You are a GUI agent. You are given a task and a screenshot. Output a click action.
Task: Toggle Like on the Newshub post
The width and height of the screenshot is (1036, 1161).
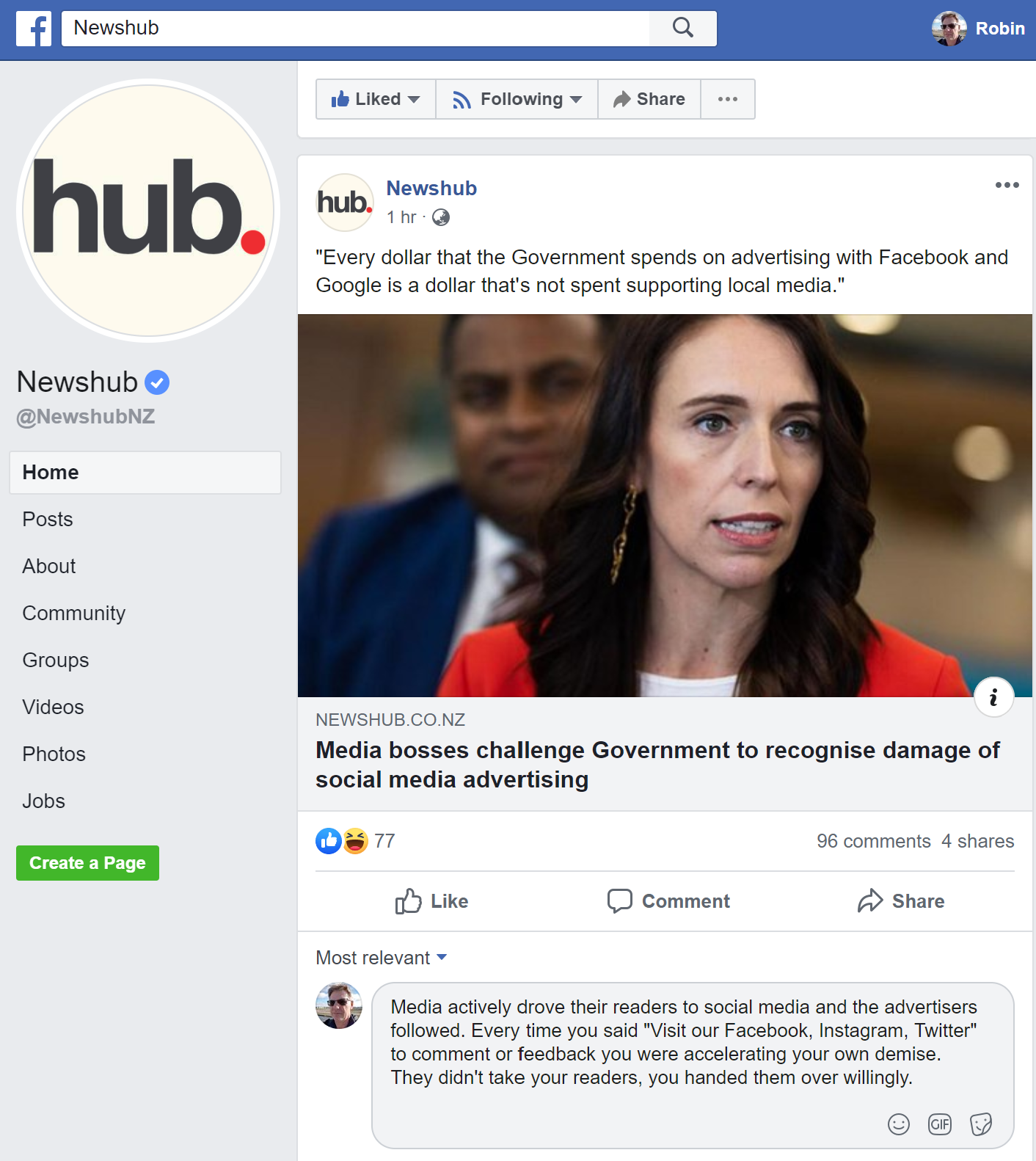coord(431,901)
